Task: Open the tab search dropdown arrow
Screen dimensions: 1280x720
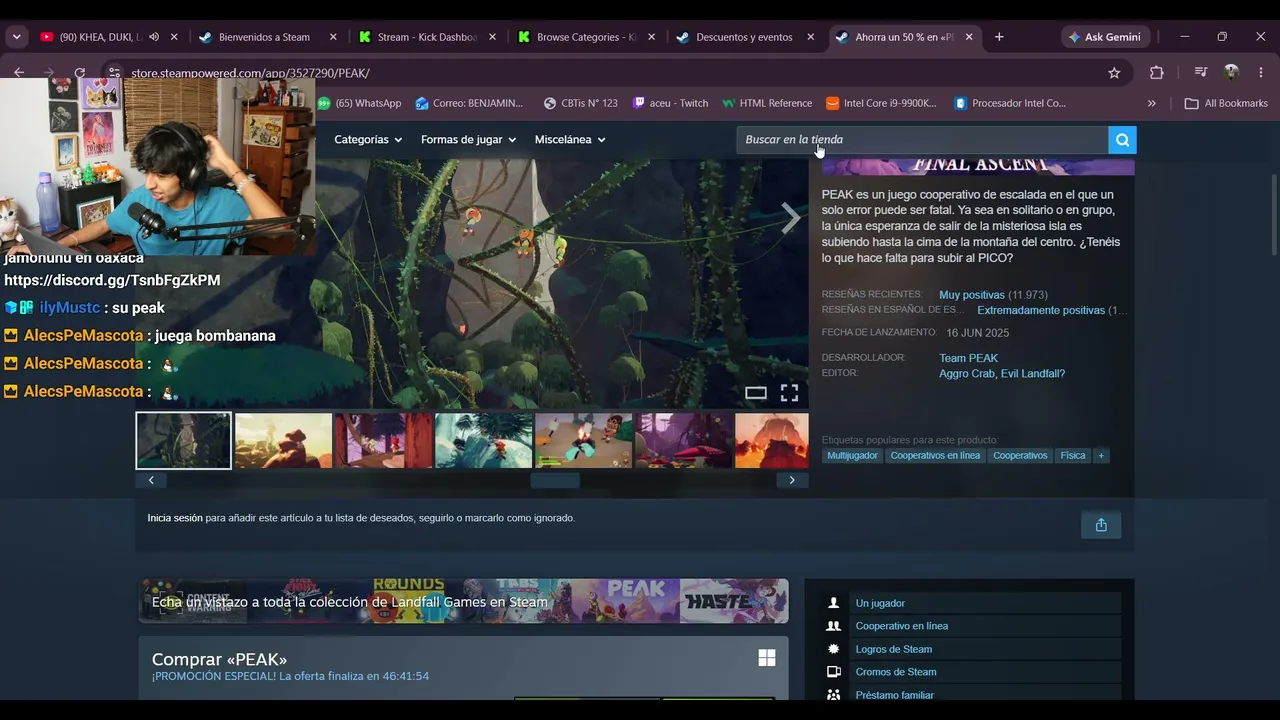Action: coord(16,37)
